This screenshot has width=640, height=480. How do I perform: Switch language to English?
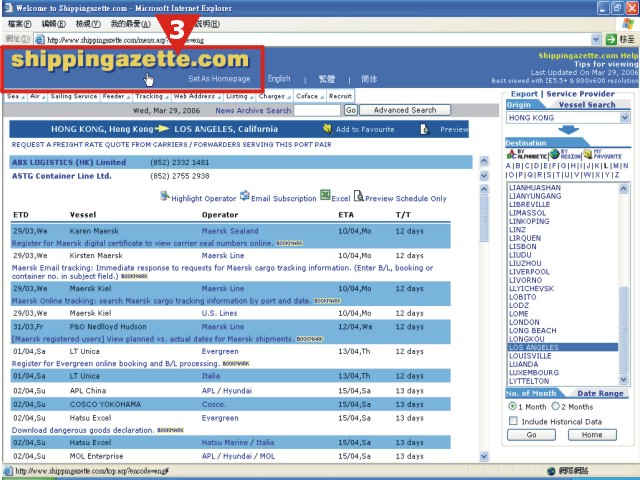[x=279, y=79]
